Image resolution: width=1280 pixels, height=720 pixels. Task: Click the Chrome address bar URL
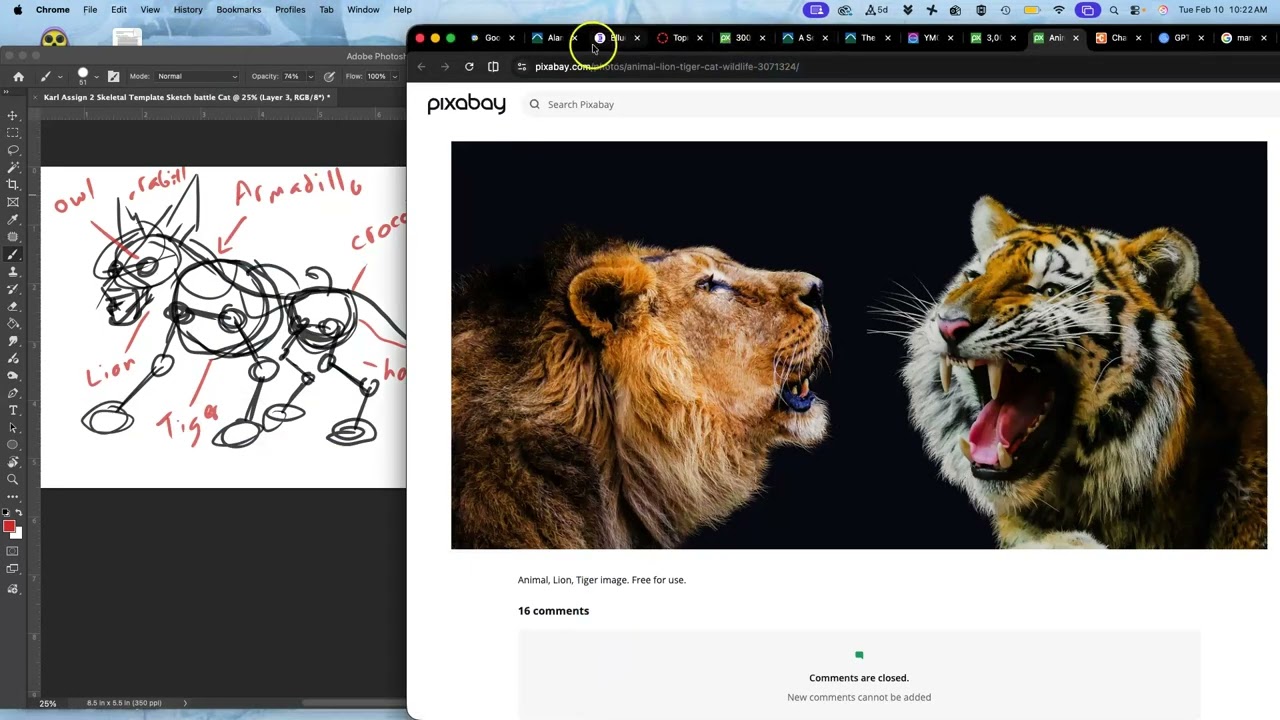click(x=667, y=66)
